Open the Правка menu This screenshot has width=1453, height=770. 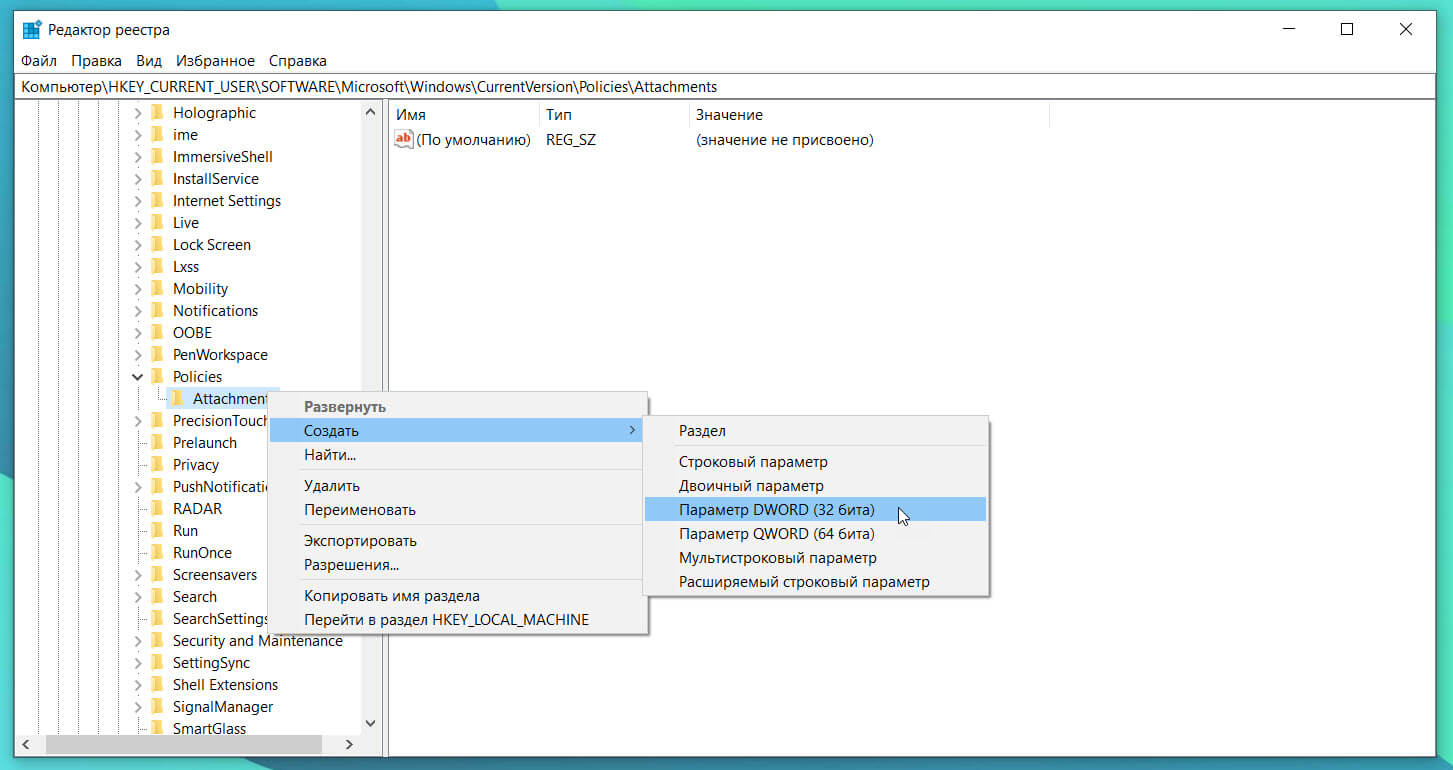[x=97, y=61]
